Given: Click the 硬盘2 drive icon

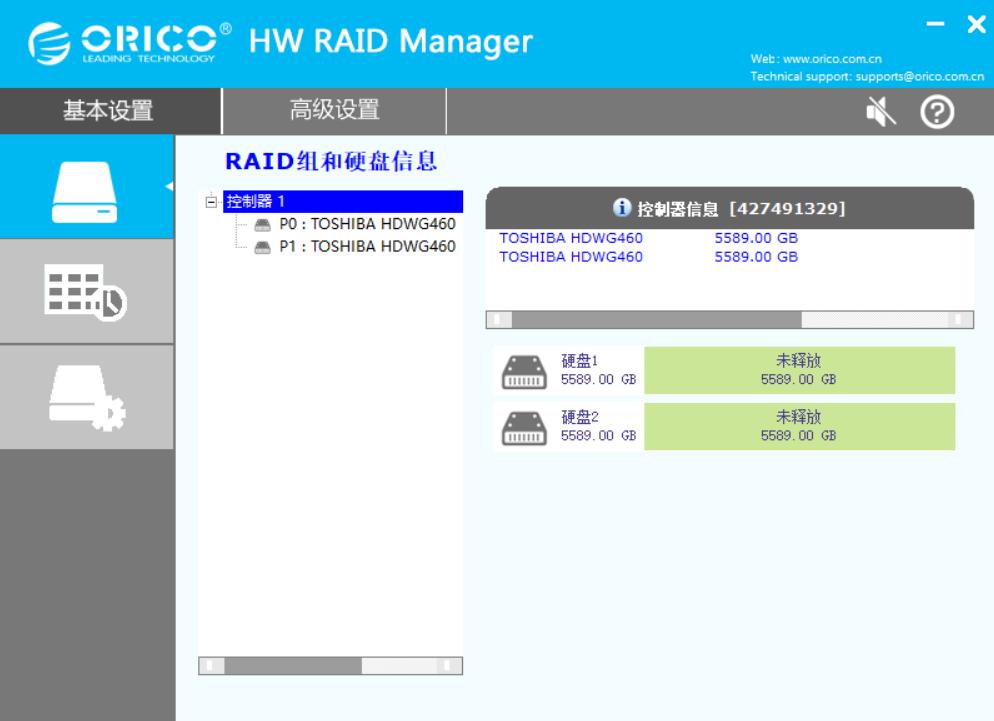Looking at the screenshot, I should pyautogui.click(x=524, y=428).
